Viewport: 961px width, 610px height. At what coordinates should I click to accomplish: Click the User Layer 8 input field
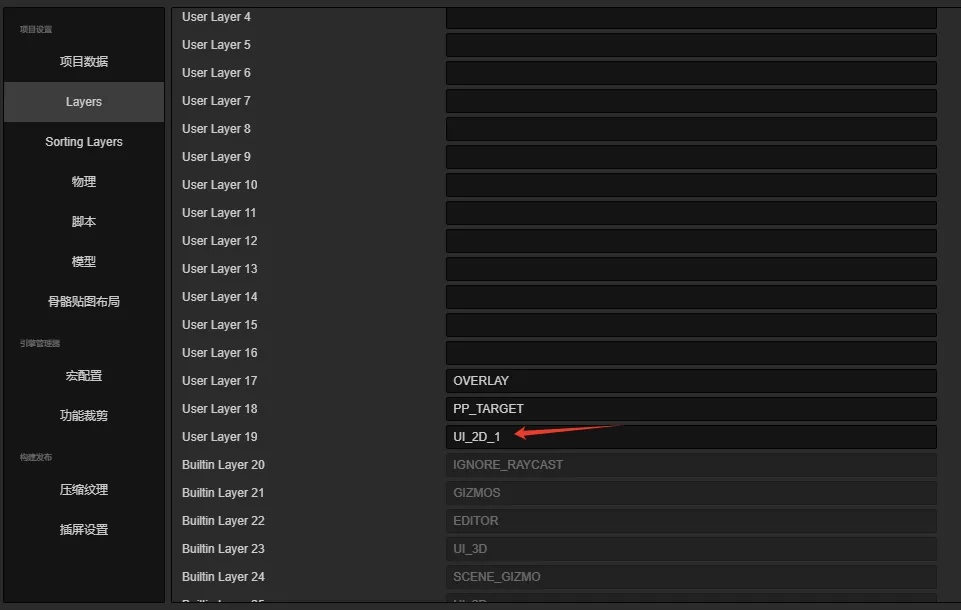coord(691,129)
